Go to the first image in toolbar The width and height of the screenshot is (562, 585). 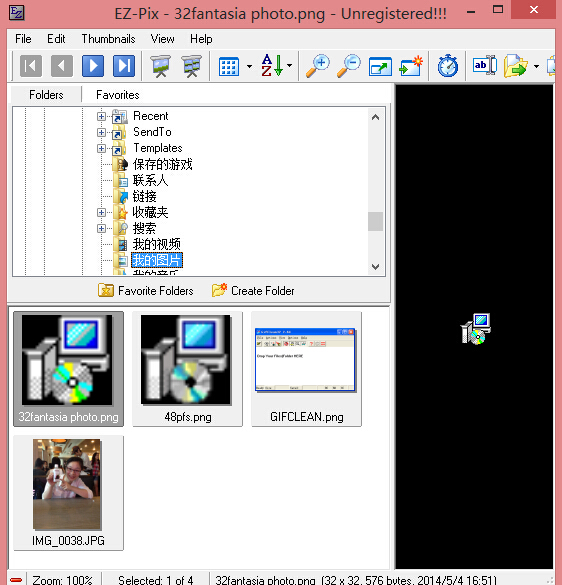pyautogui.click(x=31, y=66)
